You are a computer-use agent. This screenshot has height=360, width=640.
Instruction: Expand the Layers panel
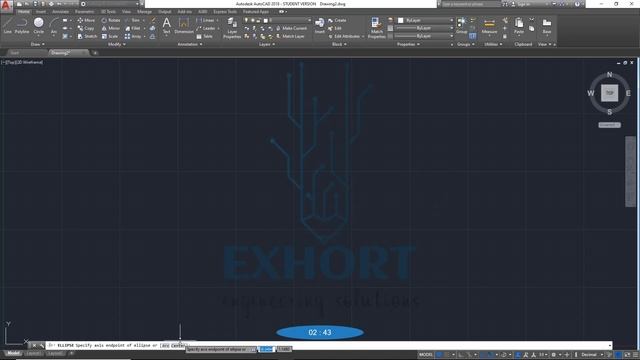pyautogui.click(x=267, y=44)
